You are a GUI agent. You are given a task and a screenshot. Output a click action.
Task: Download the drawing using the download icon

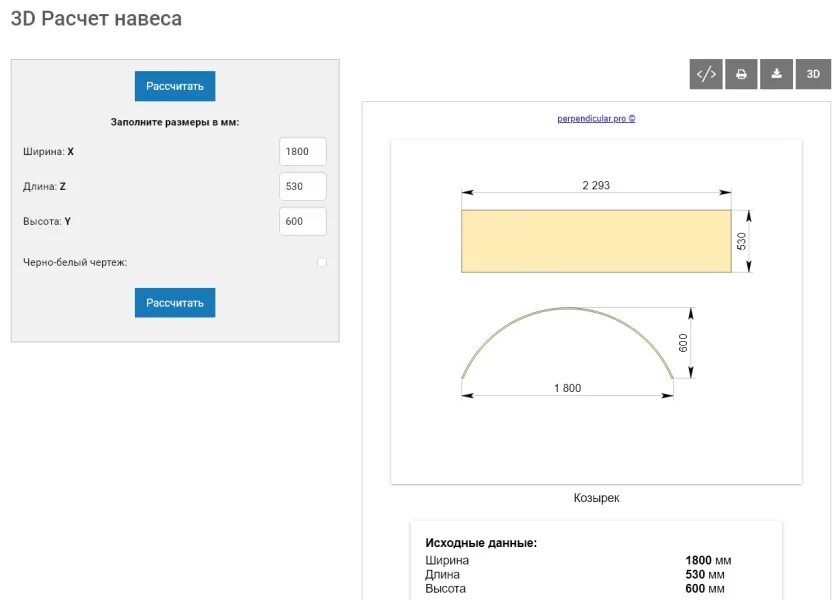[776, 74]
